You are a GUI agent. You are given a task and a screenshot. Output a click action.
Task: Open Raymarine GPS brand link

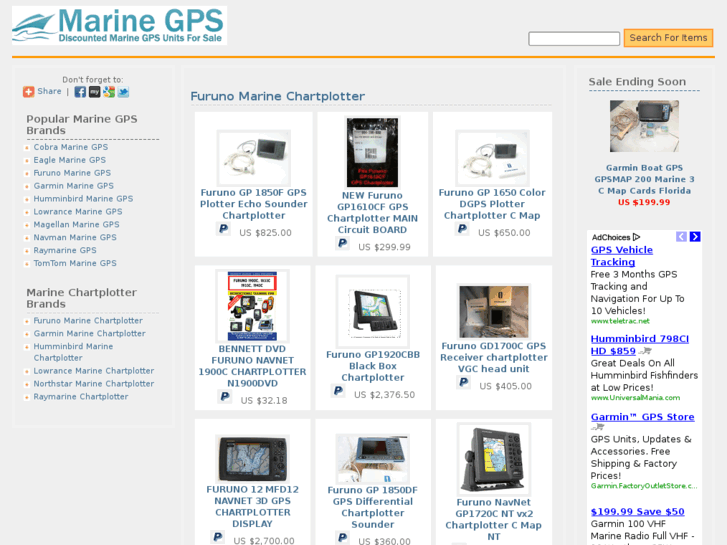tap(65, 250)
